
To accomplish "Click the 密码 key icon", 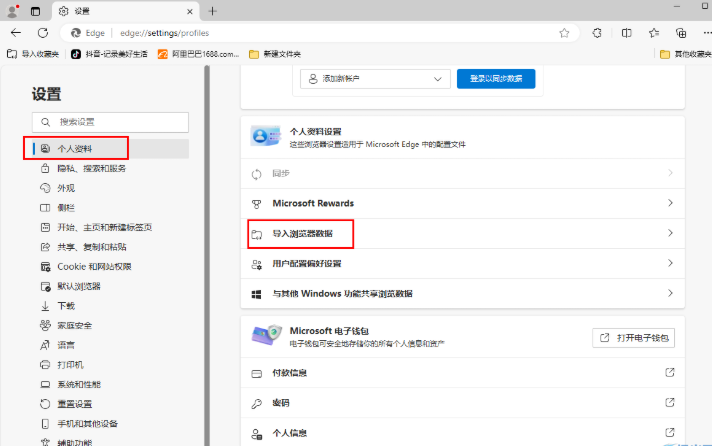I will [x=257, y=404].
